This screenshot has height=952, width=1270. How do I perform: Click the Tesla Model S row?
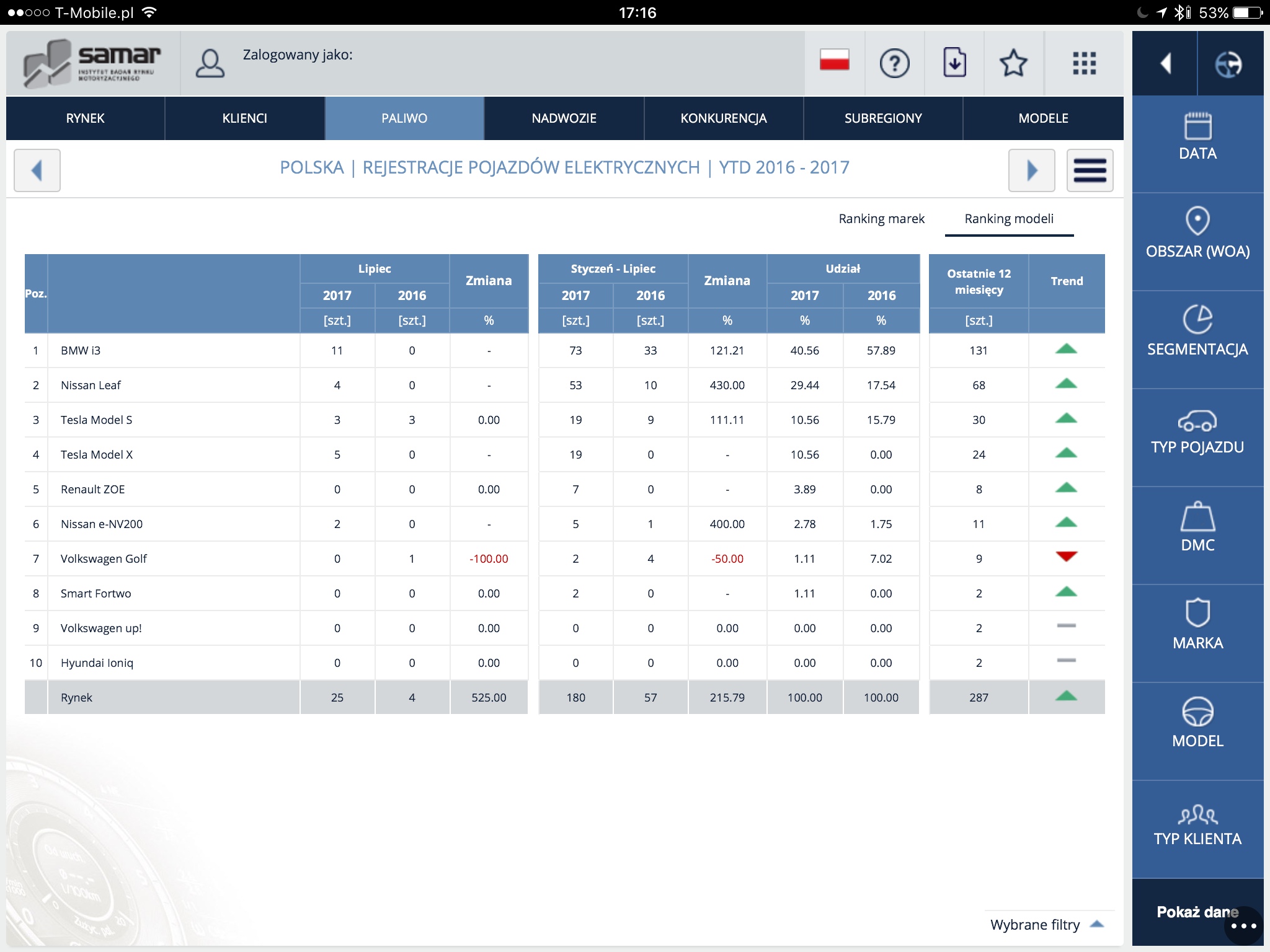click(564, 420)
